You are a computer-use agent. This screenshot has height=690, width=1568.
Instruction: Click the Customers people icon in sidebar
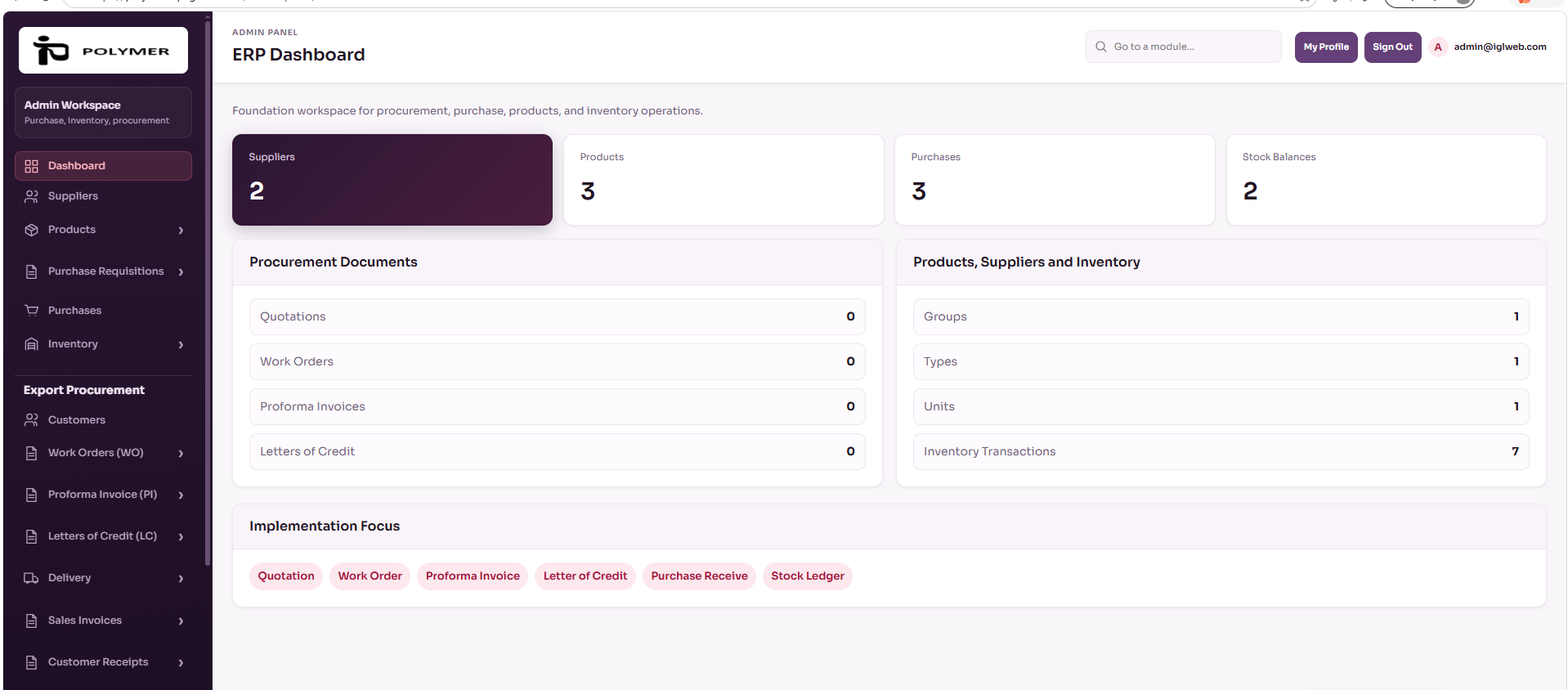coord(31,420)
